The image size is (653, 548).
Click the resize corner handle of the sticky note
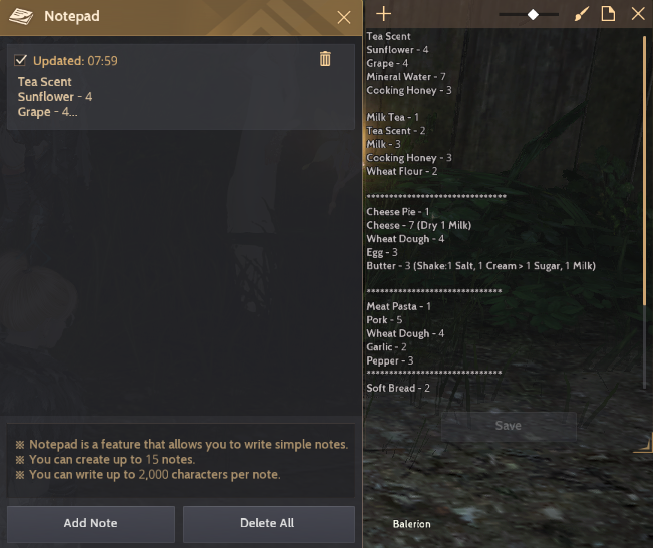pos(643,443)
